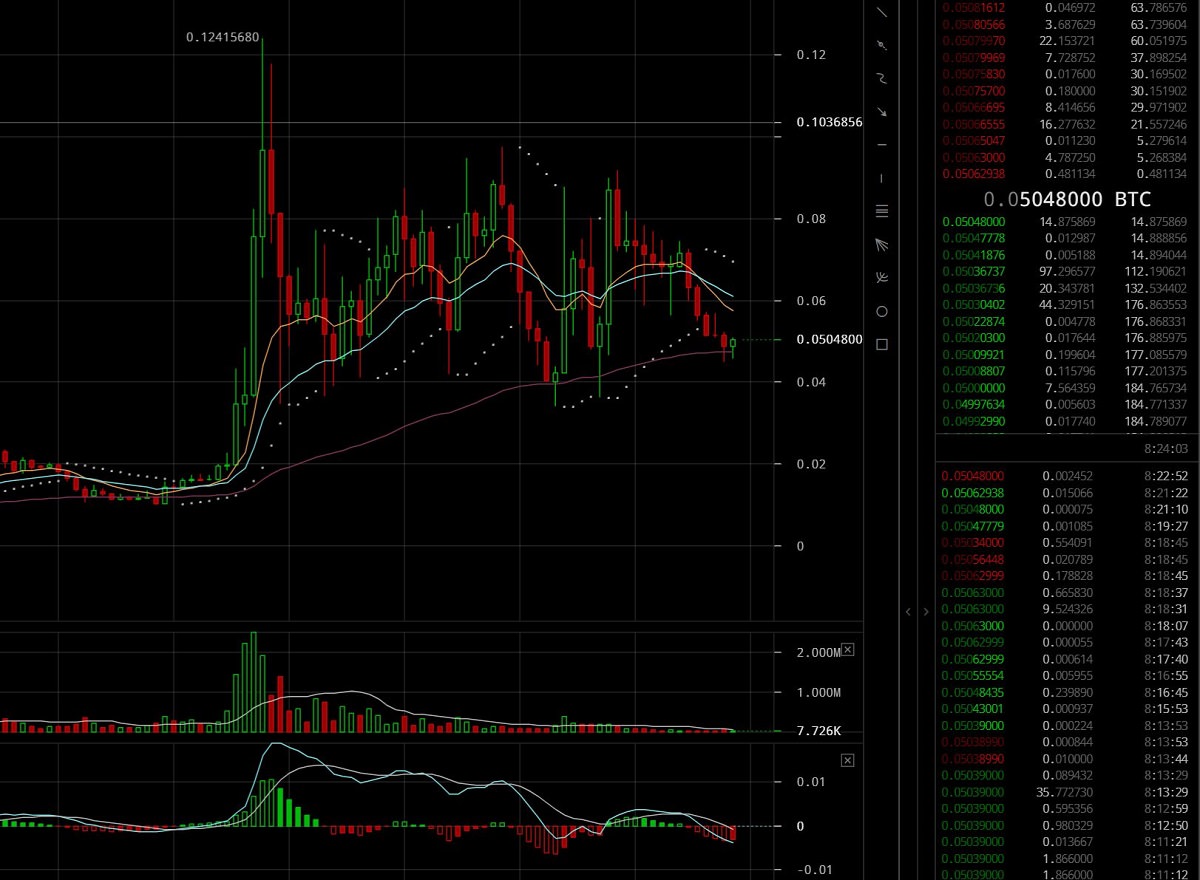Image resolution: width=1200 pixels, height=880 pixels.
Task: Select the ask order at 0.05079970
Action: tap(1067, 41)
